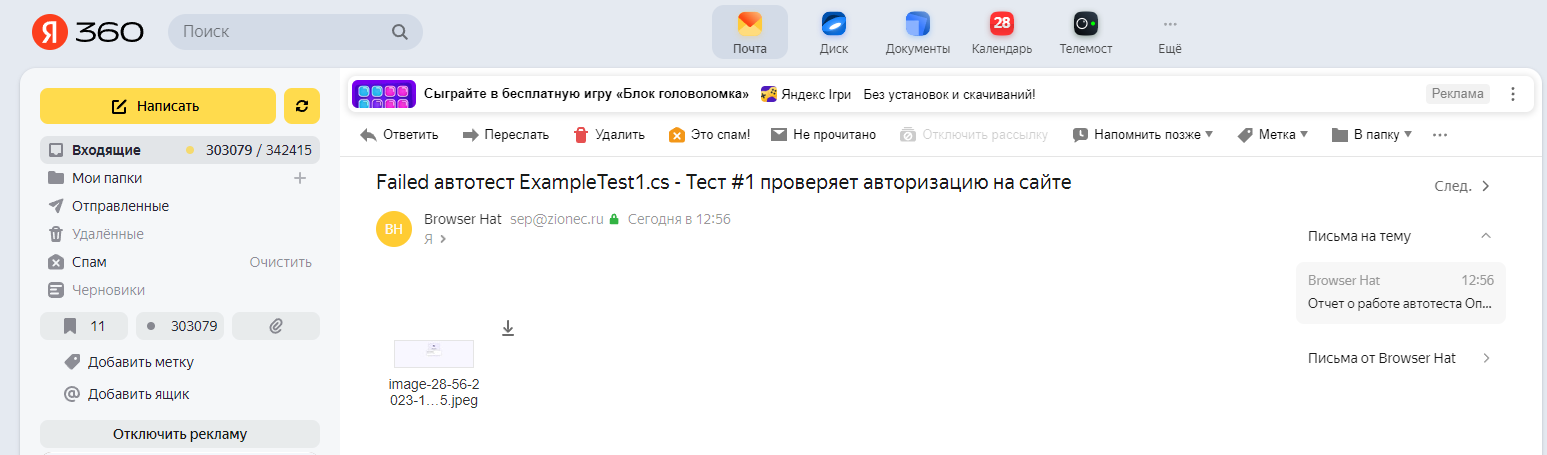Screen dimensions: 1547x455
Task: Collapse the Related emails section
Action: click(1485, 236)
